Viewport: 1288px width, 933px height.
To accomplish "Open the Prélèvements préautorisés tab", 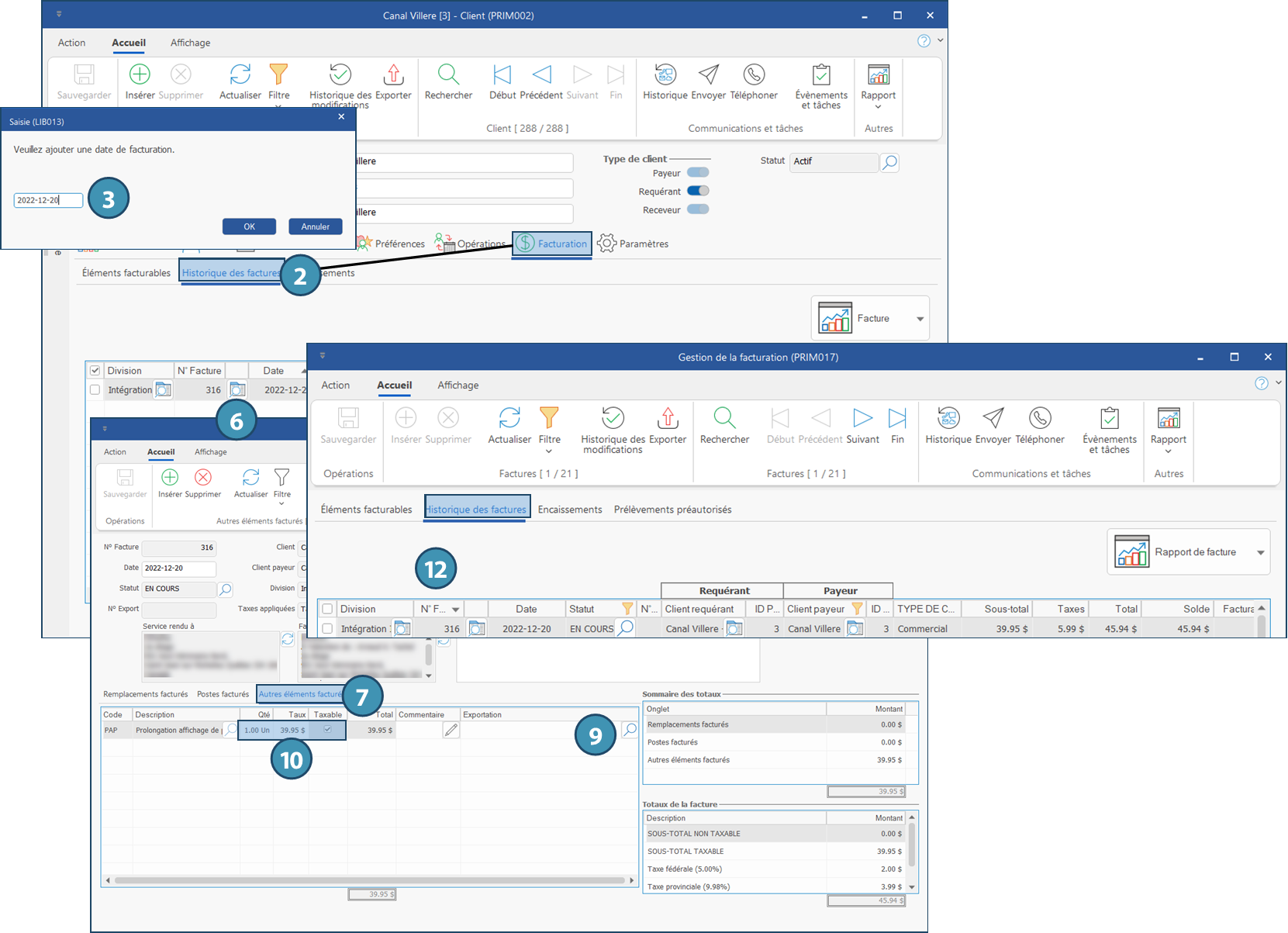I will coord(672,510).
